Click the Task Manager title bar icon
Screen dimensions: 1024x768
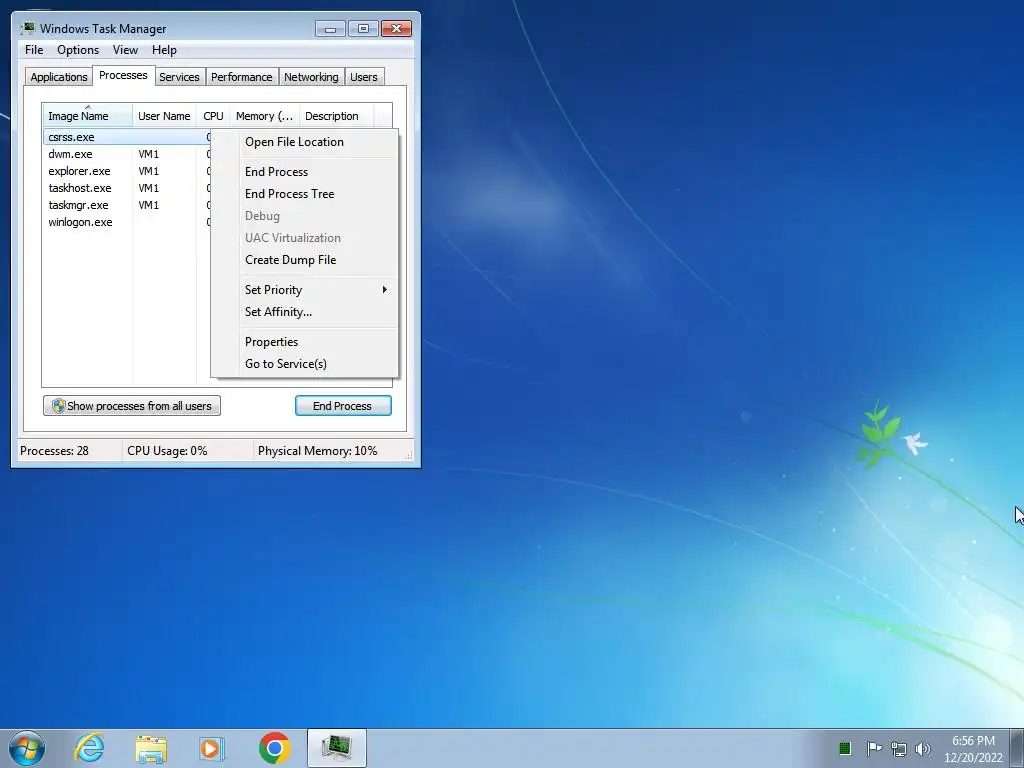coord(27,28)
